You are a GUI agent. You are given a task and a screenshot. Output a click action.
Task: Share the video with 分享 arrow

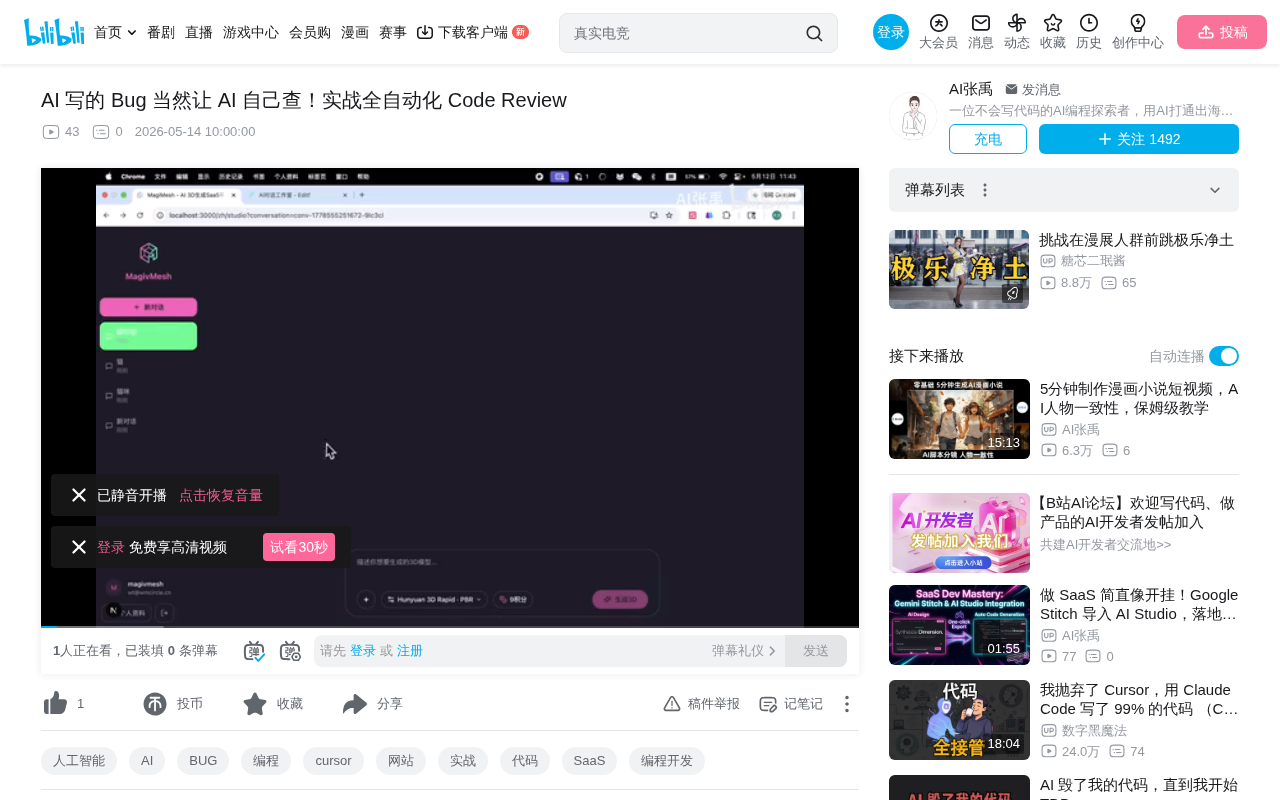pyautogui.click(x=355, y=704)
